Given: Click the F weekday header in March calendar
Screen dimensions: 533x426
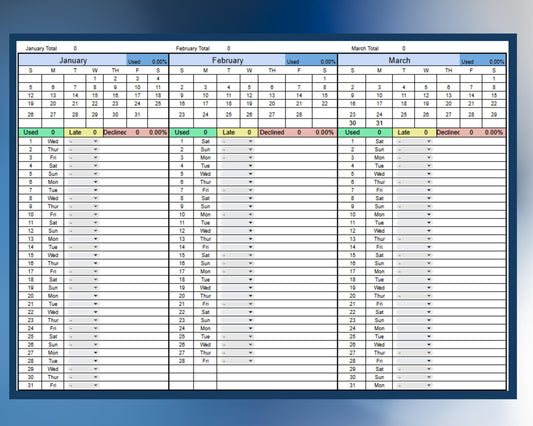Looking at the screenshot, I should click(471, 70).
